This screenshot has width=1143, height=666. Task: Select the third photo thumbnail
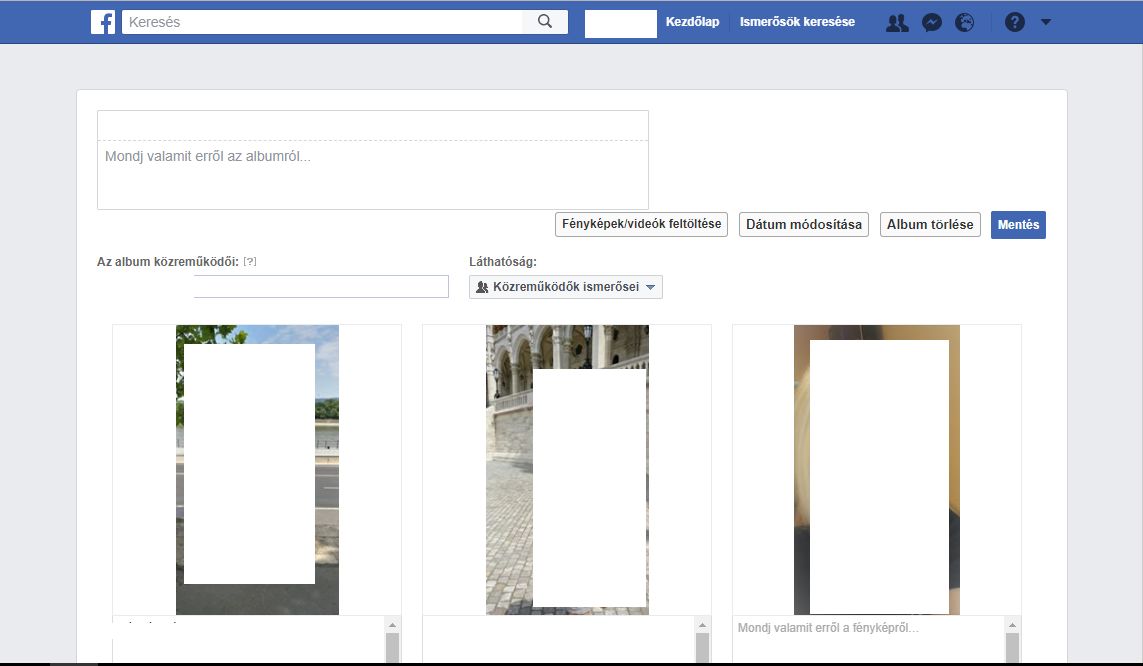877,470
